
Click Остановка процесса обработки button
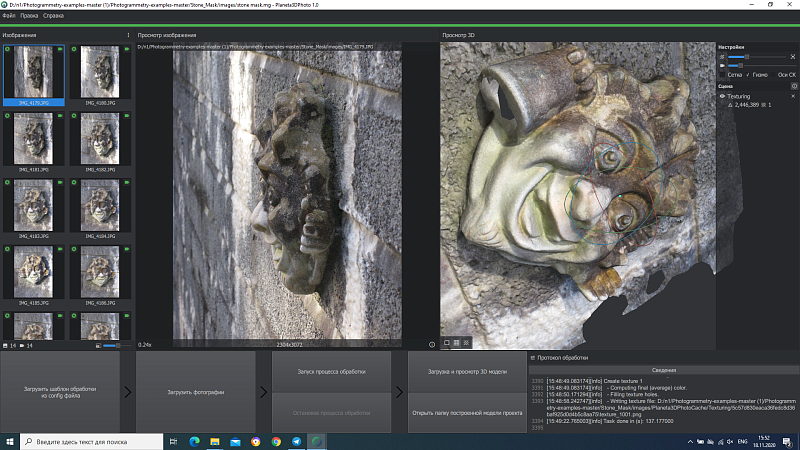[x=332, y=413]
